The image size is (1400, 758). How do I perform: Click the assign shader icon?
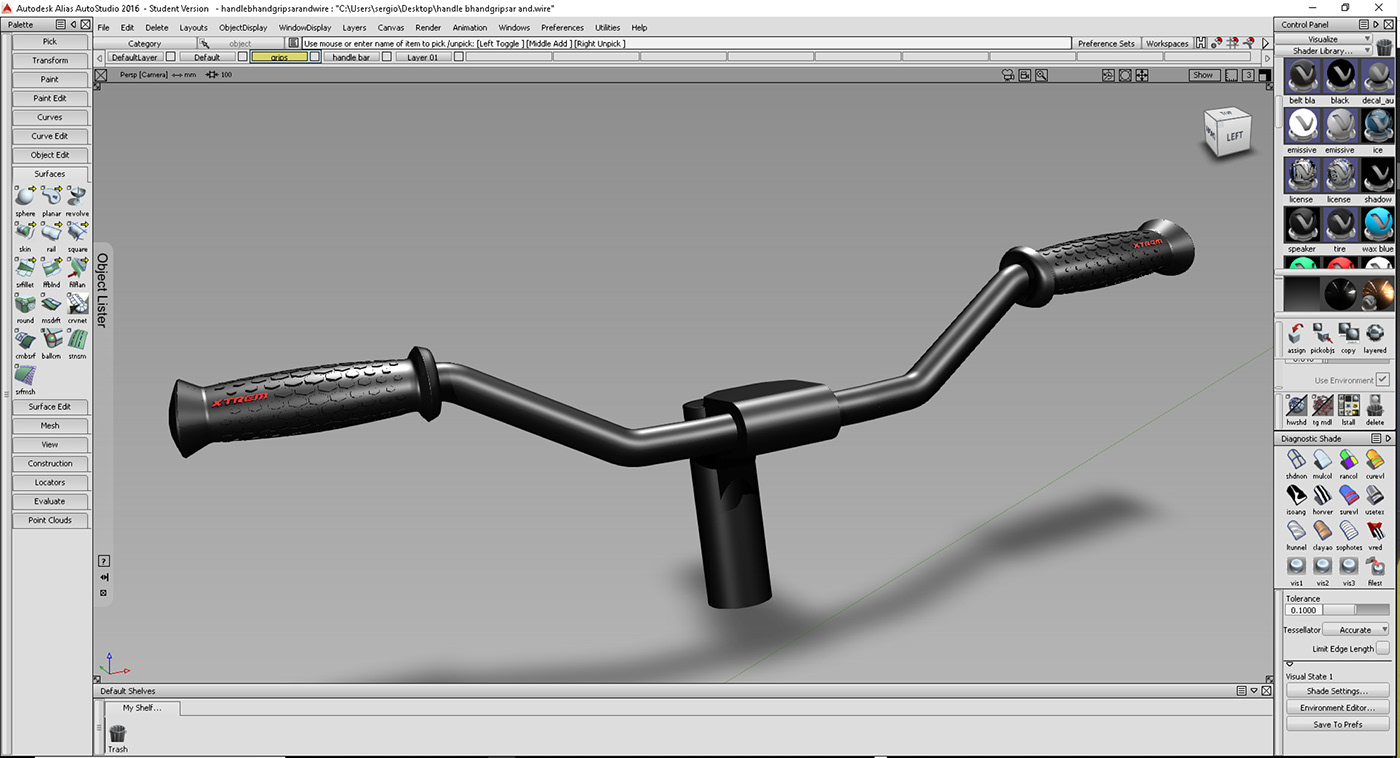click(x=1296, y=334)
